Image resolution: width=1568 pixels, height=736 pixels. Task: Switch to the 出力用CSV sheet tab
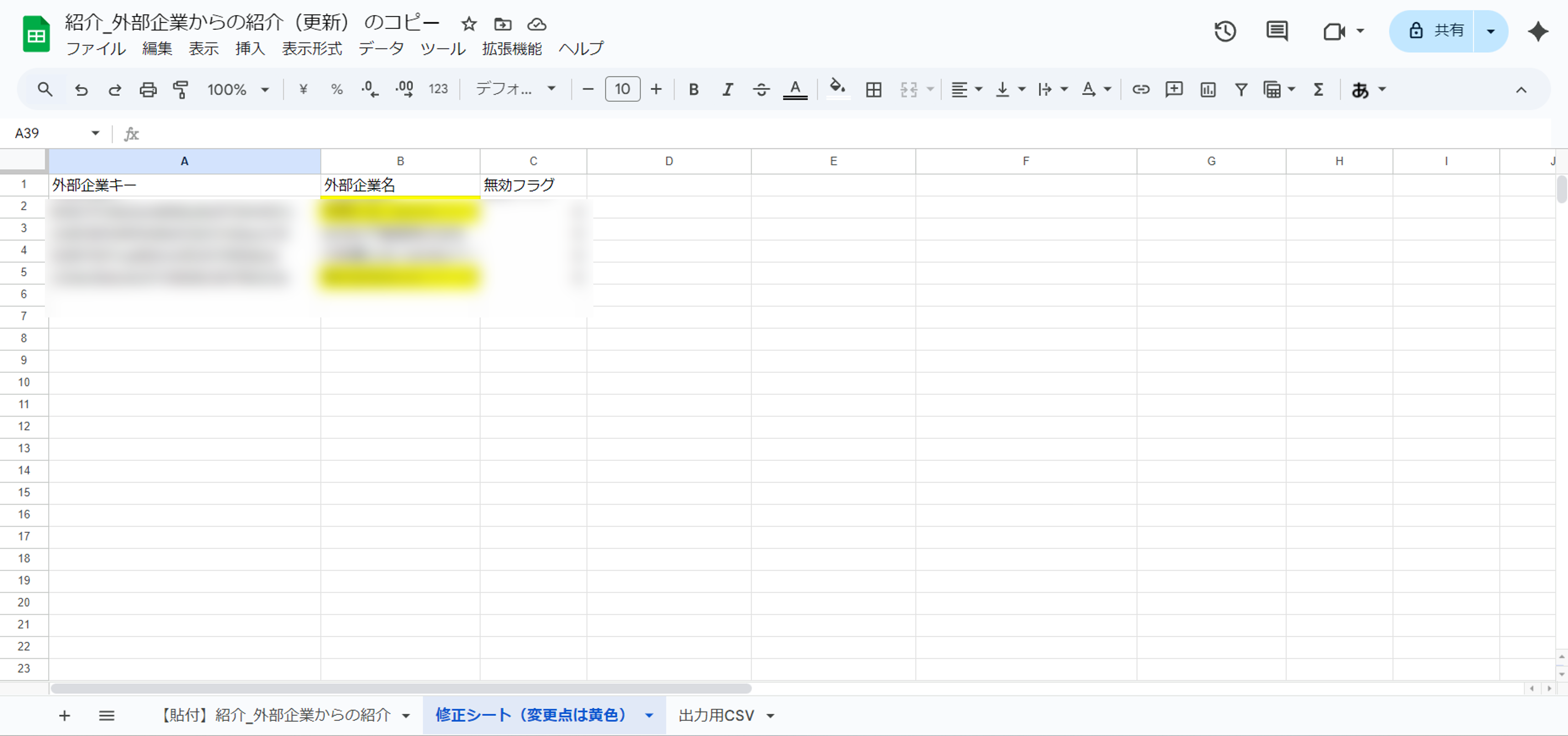pyautogui.click(x=716, y=715)
